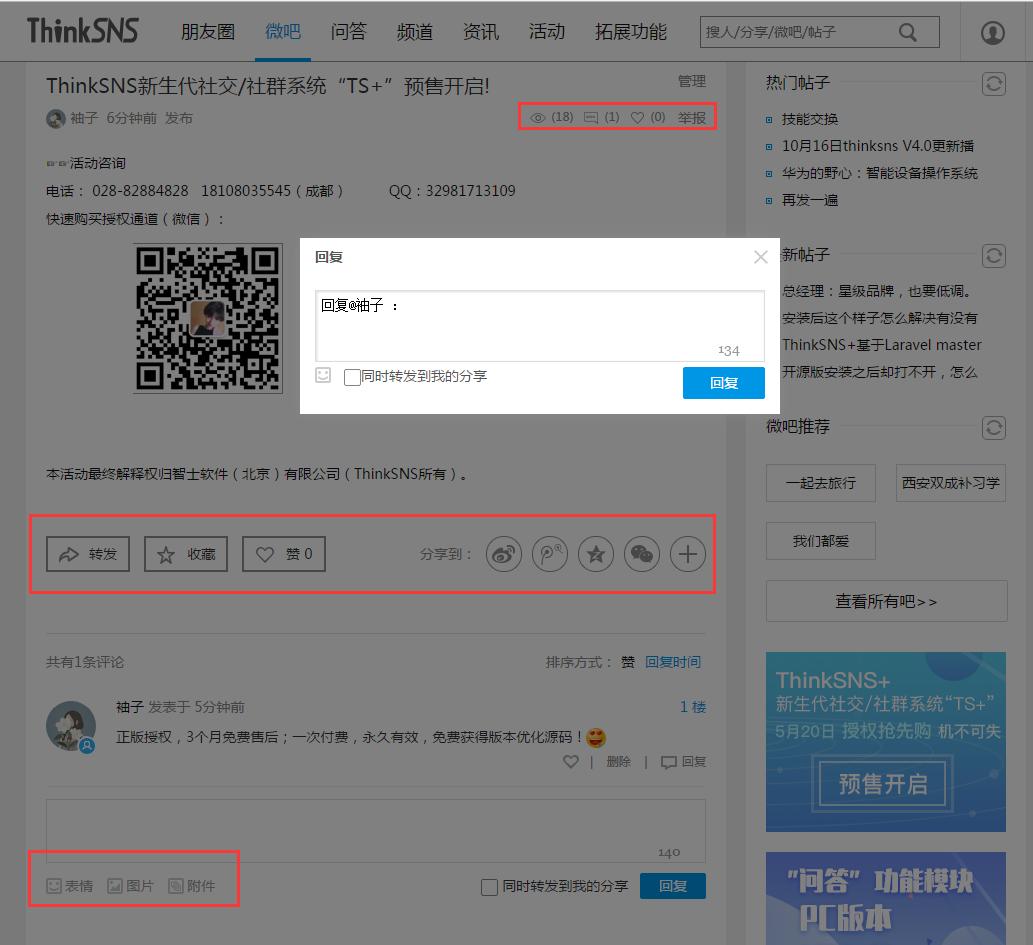The height and width of the screenshot is (945, 1033).
Task: Like 袖子's comment with the heart icon
Action: pyautogui.click(x=570, y=761)
